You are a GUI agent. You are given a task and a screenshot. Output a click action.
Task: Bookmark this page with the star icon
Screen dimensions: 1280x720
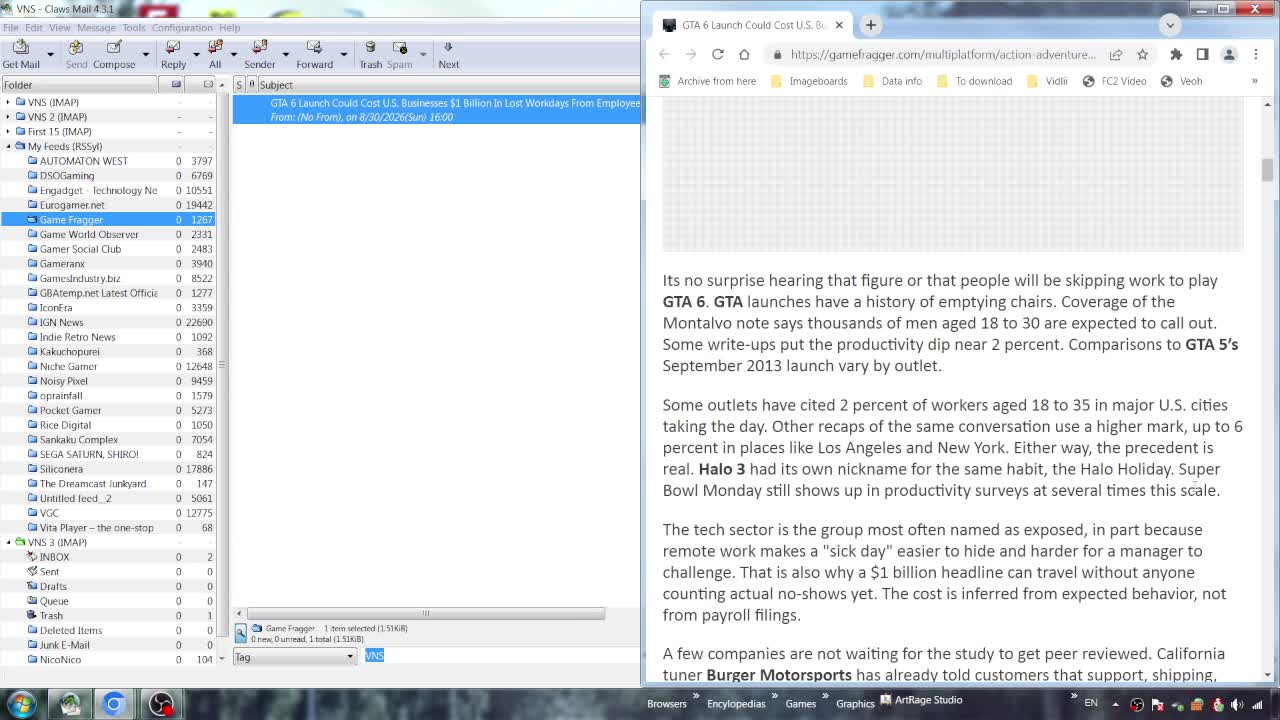(x=1142, y=54)
